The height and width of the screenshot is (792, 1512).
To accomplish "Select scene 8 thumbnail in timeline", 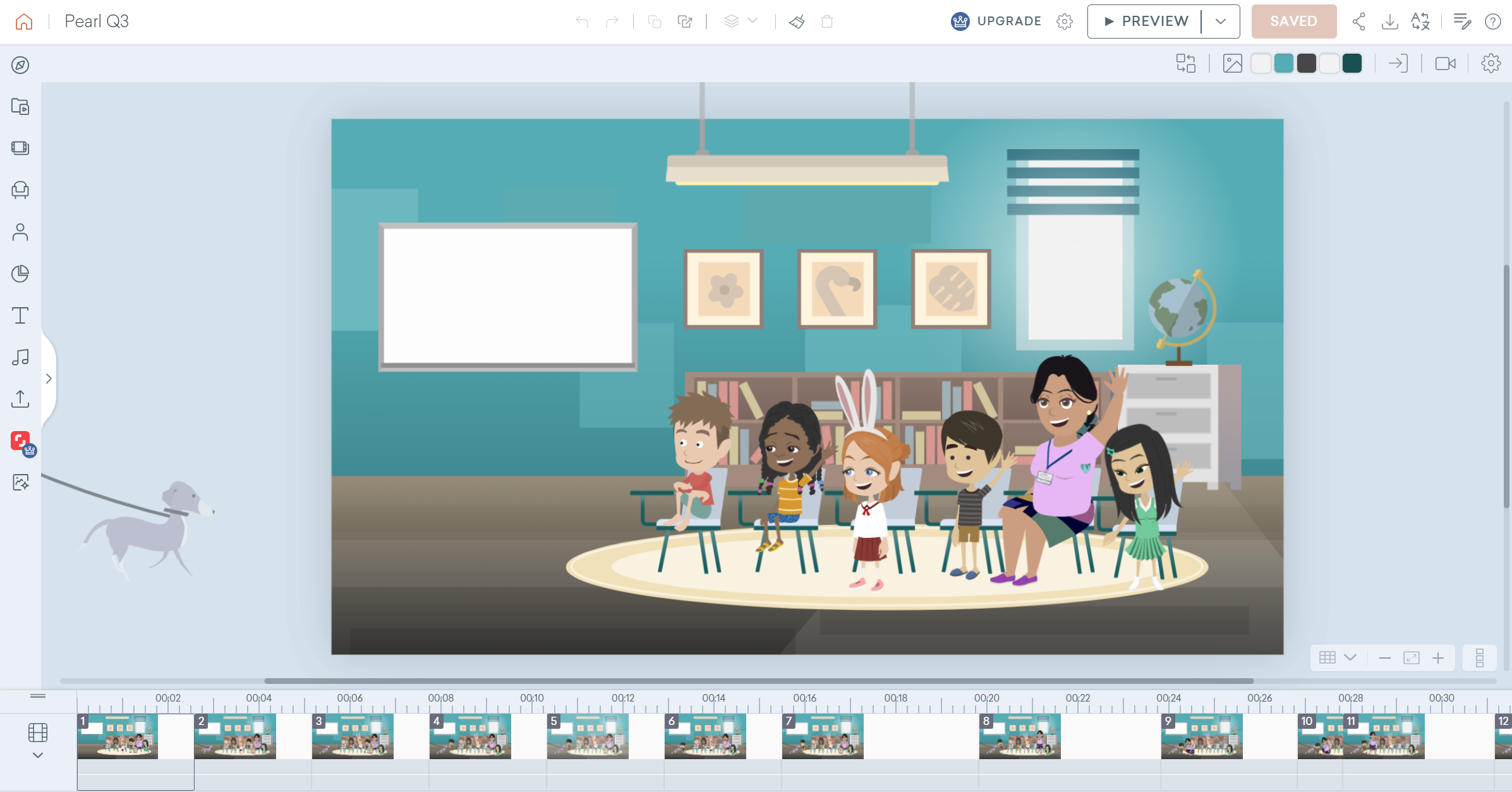I will (1019, 736).
